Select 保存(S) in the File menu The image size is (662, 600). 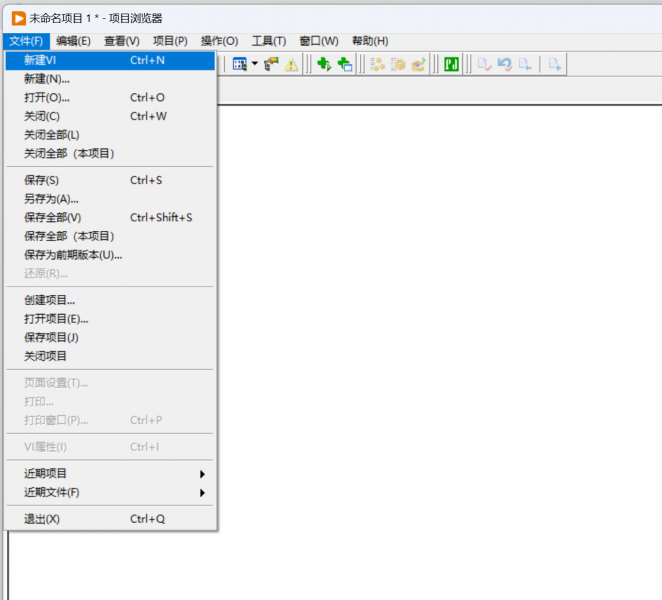pos(110,180)
